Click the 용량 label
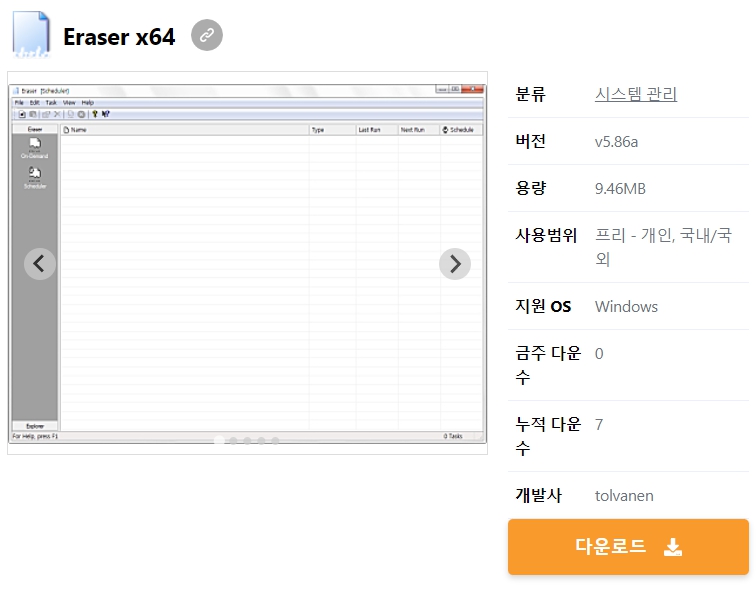The height and width of the screenshot is (591, 756). click(x=530, y=188)
